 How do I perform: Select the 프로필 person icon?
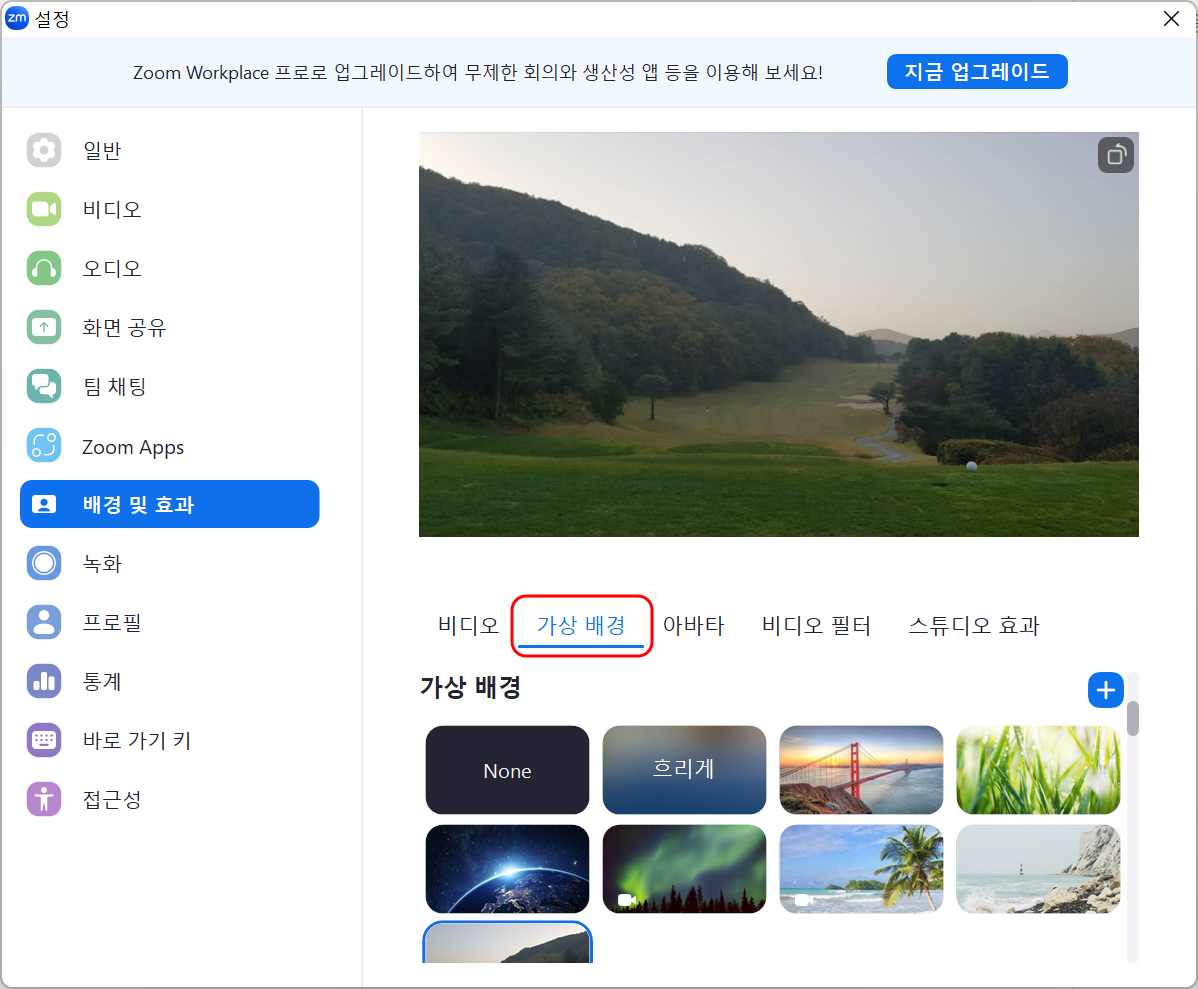click(x=44, y=622)
